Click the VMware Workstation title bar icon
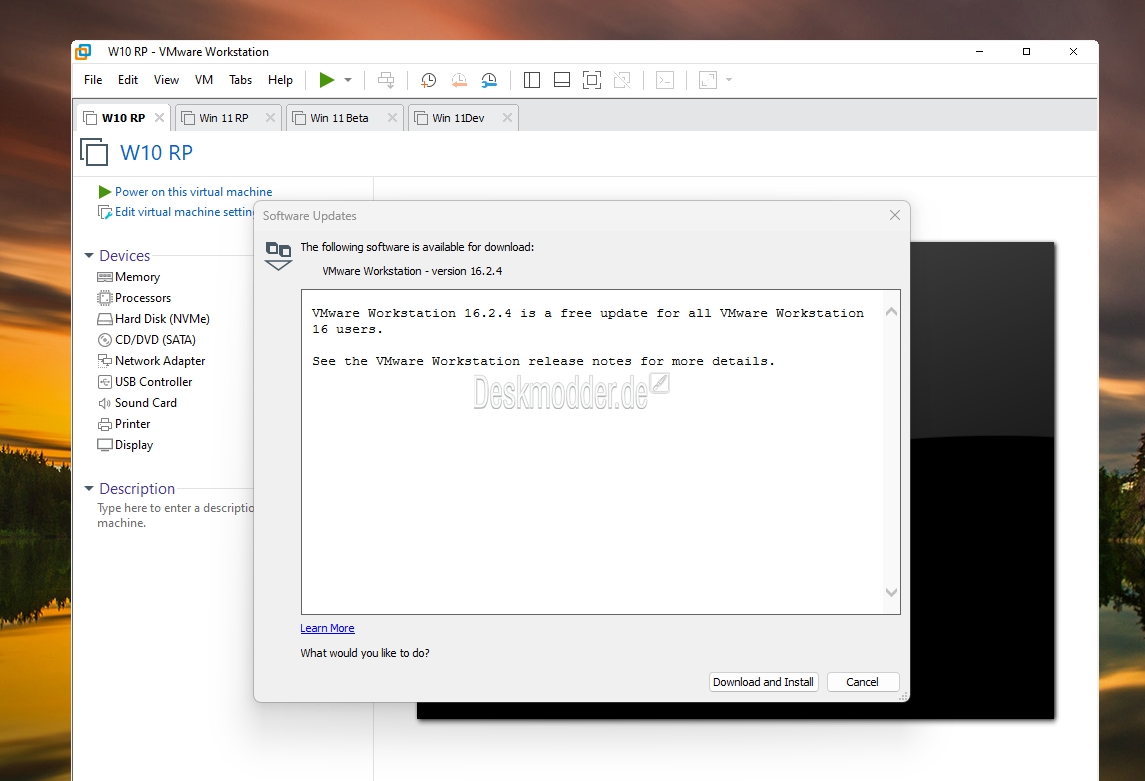Viewport: 1145px width, 781px height. 84,52
